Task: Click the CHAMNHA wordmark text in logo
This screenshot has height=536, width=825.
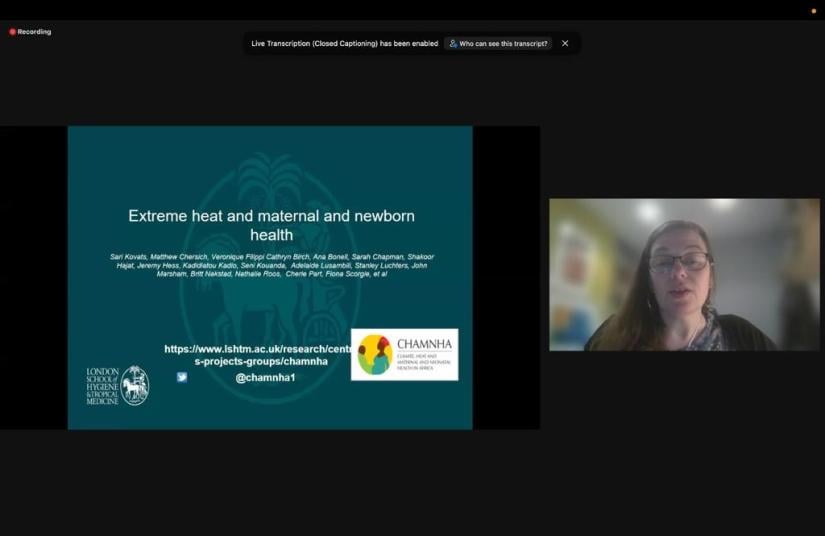Action: 424,345
